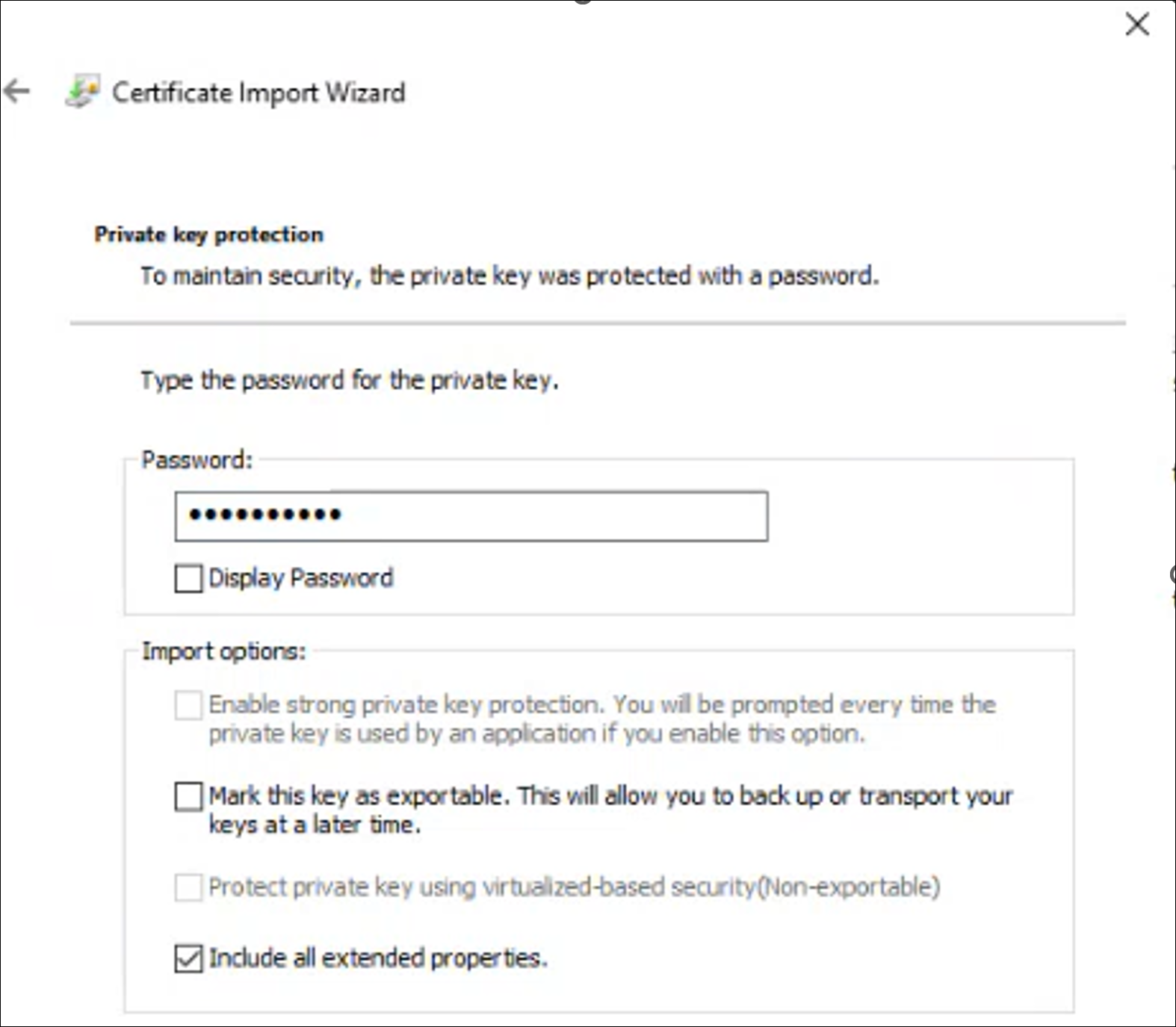Click the virtualized-based security checkbox box
1176x1027 pixels.
[x=188, y=887]
